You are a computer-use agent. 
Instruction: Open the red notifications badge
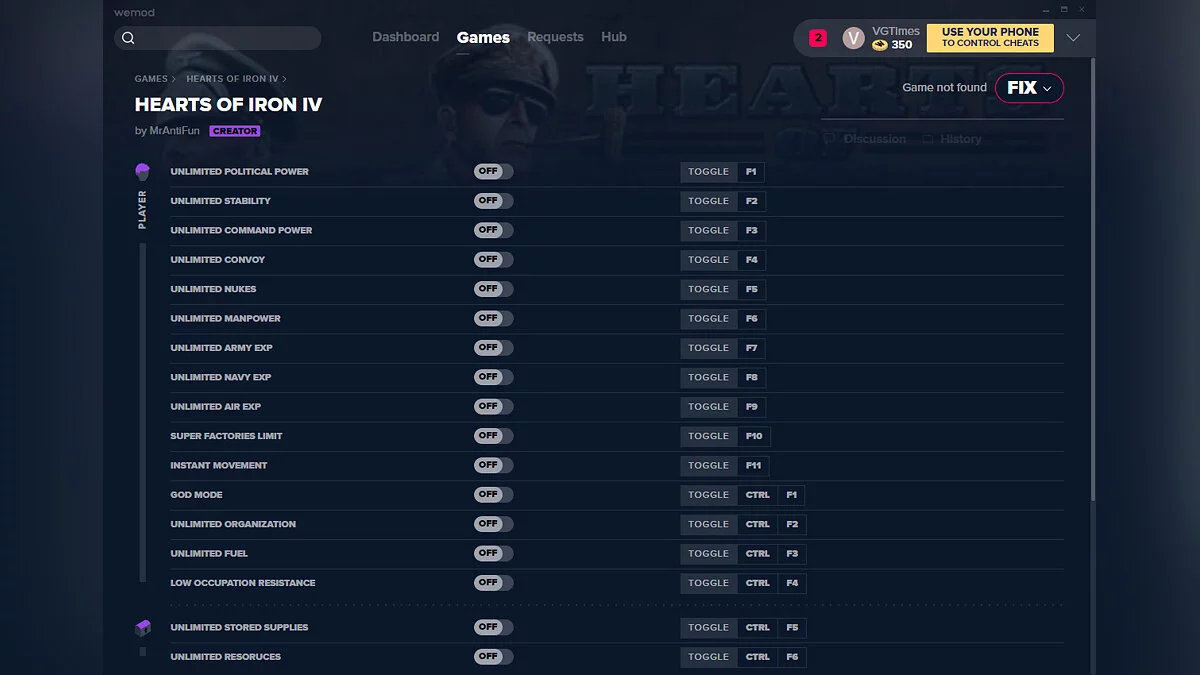(x=818, y=38)
